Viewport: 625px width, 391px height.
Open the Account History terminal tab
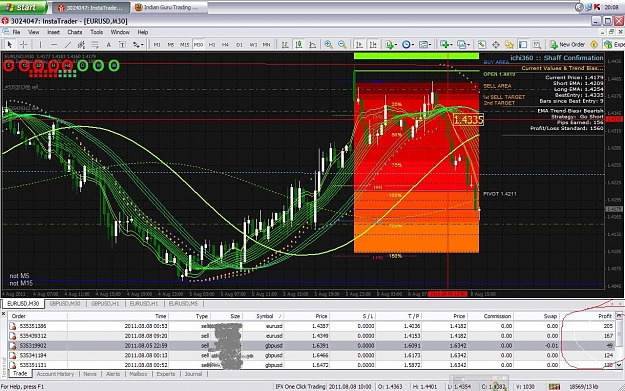(x=55, y=374)
